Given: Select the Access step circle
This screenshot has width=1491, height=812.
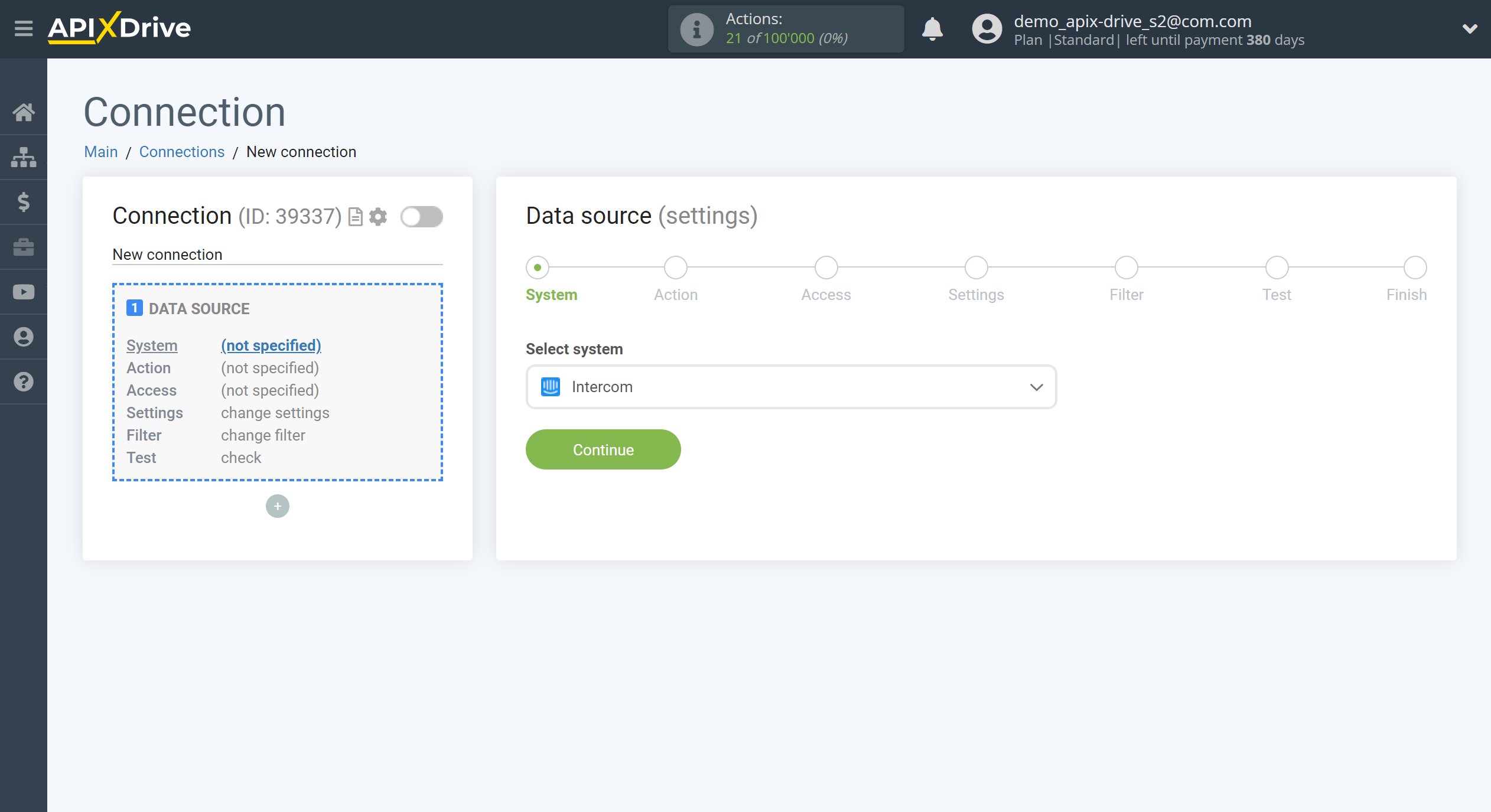Looking at the screenshot, I should pos(826,268).
